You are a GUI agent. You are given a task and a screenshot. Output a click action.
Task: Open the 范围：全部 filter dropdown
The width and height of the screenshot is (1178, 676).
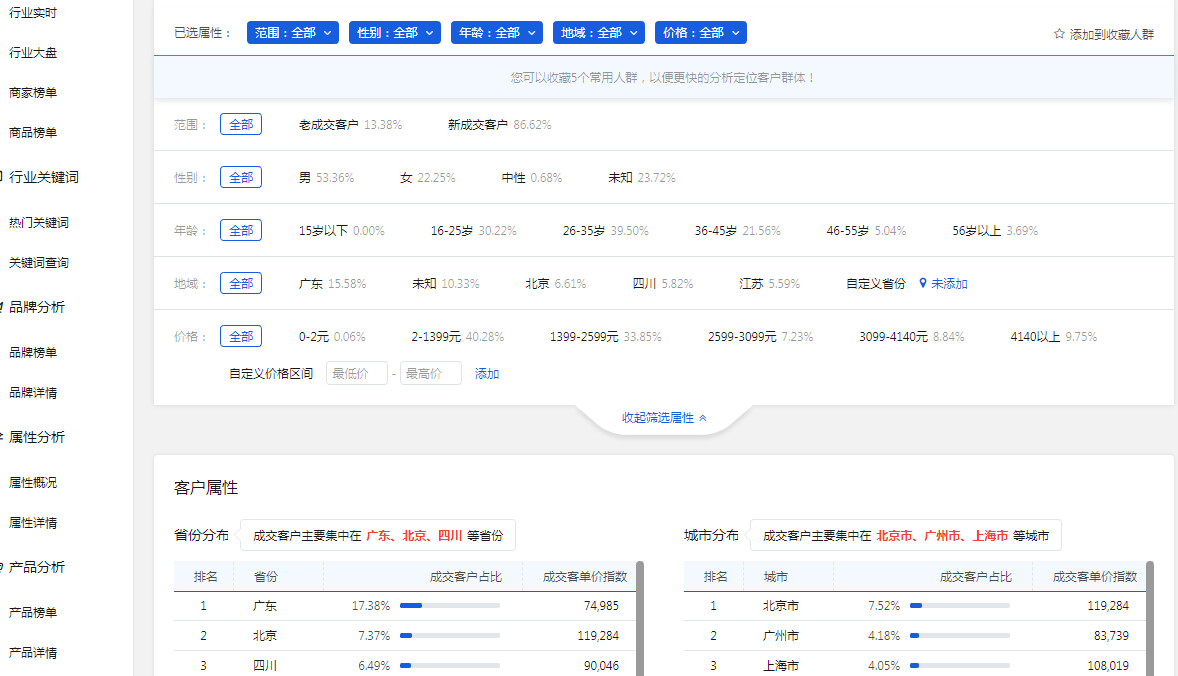pos(292,33)
